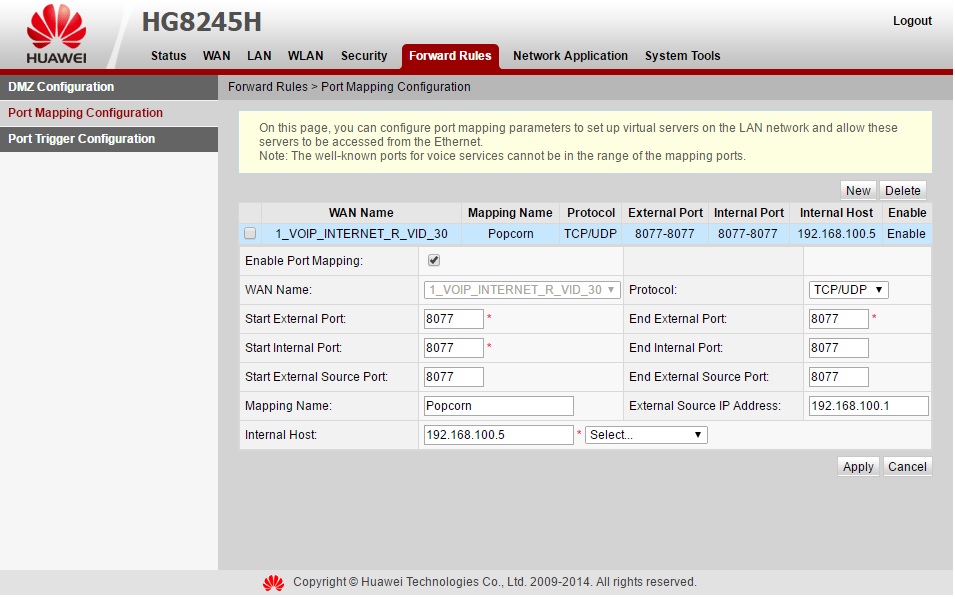Click the Protocol column header
Viewport: 955px width, 599px height.
pos(591,213)
